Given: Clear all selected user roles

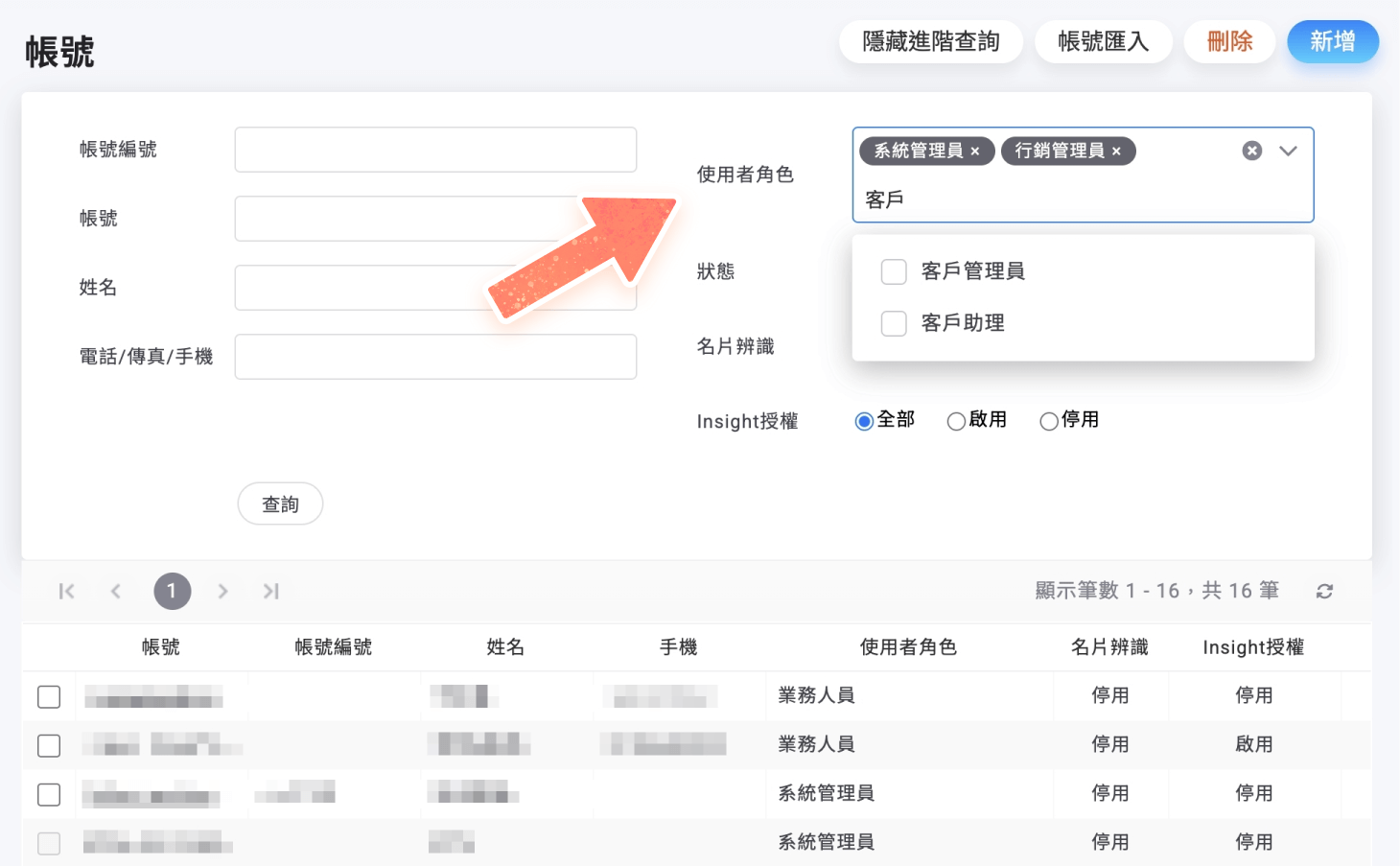Looking at the screenshot, I should click(x=1251, y=150).
